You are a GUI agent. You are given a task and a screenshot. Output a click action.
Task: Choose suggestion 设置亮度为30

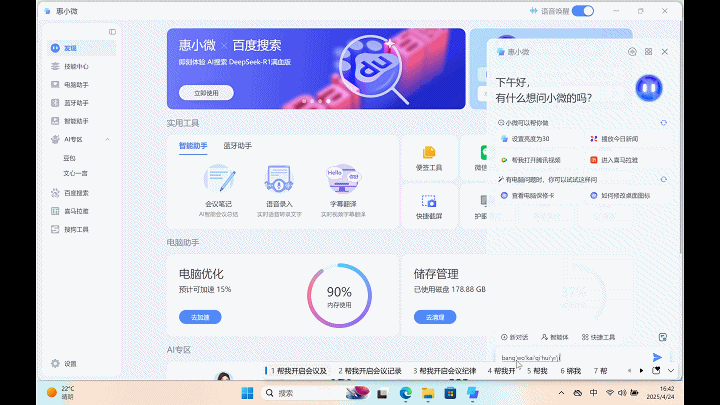(526, 139)
